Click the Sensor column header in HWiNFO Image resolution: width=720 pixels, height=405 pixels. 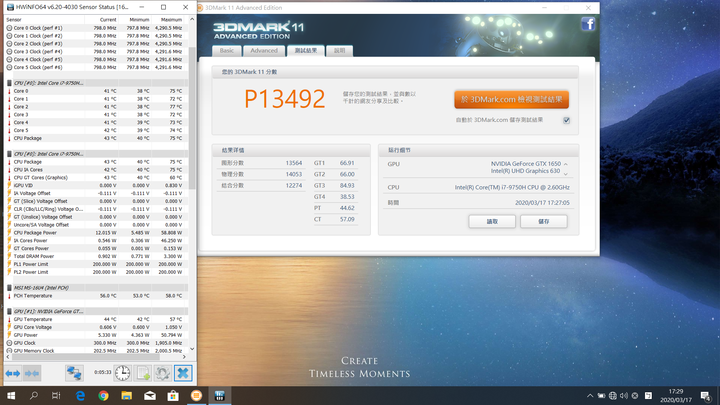tap(45, 20)
